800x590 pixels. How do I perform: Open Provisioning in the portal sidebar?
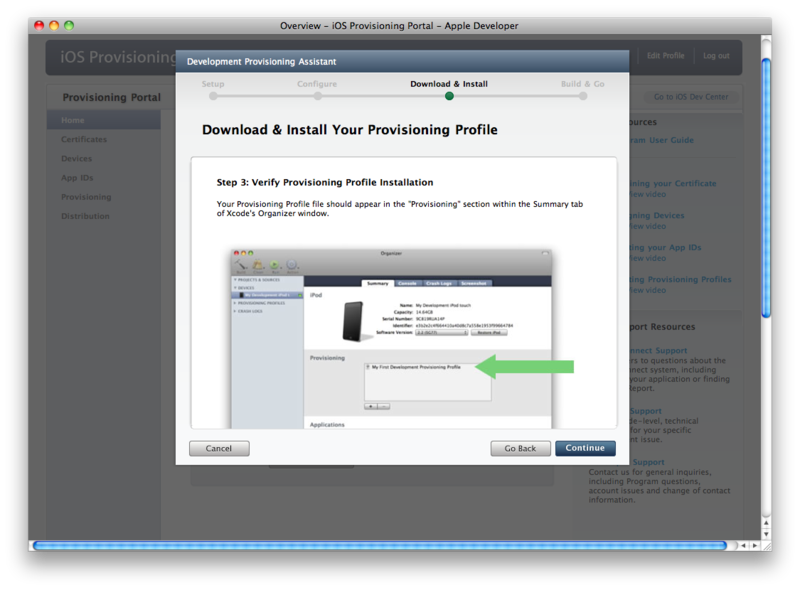point(86,197)
